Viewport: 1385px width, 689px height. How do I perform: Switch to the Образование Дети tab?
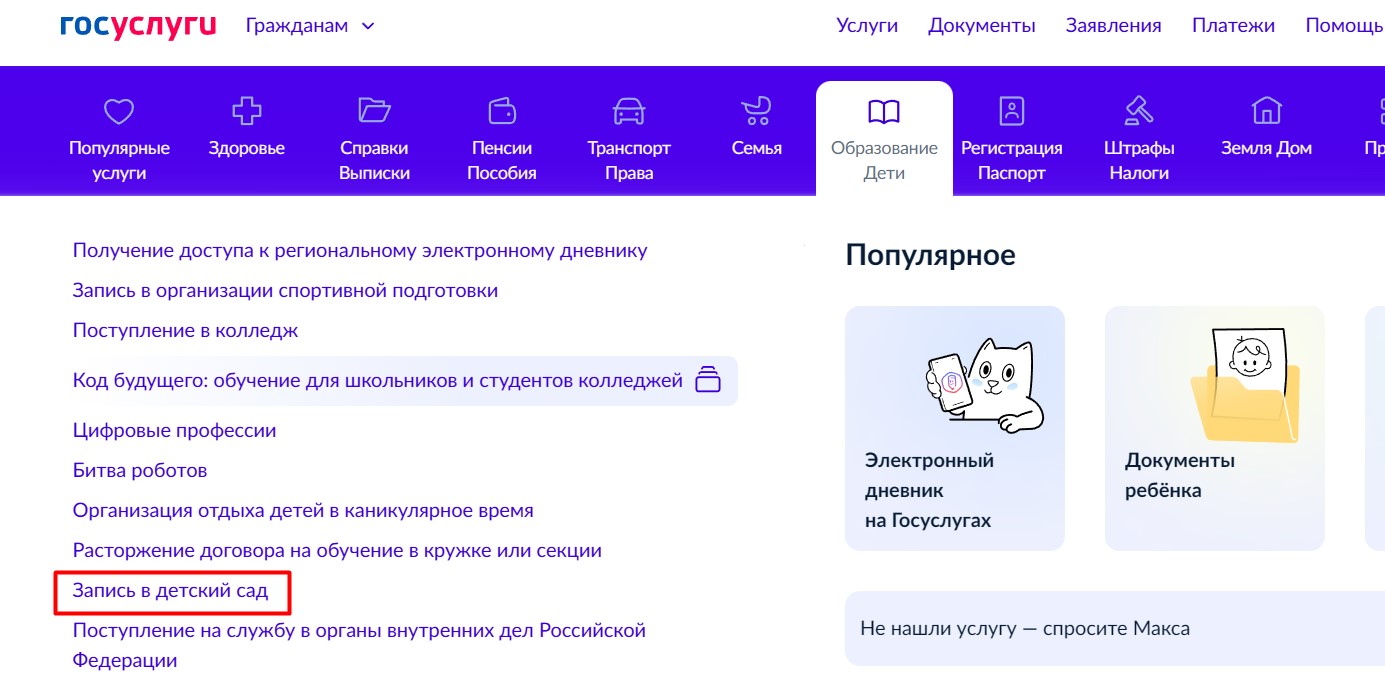(x=884, y=140)
